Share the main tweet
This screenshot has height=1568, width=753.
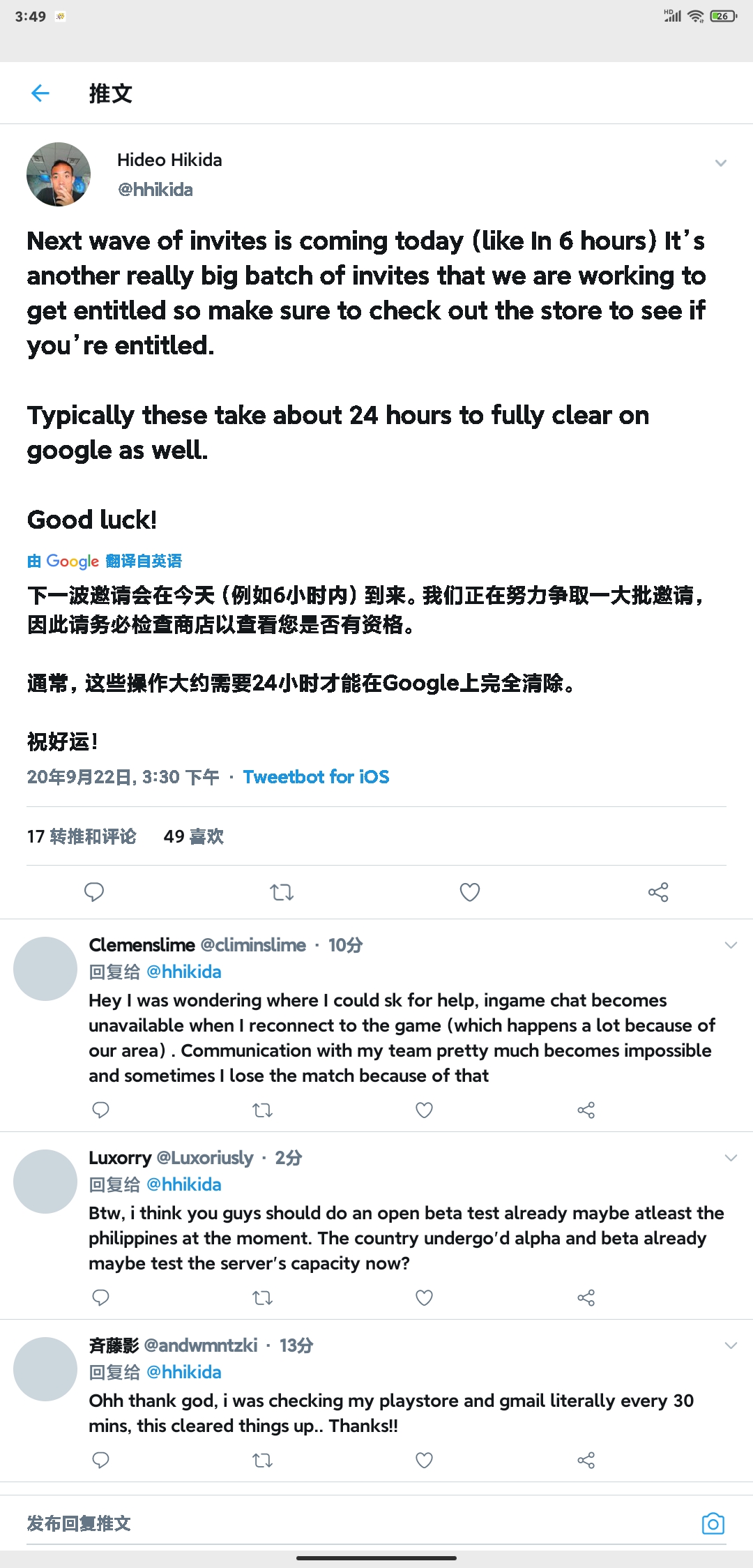click(x=658, y=892)
